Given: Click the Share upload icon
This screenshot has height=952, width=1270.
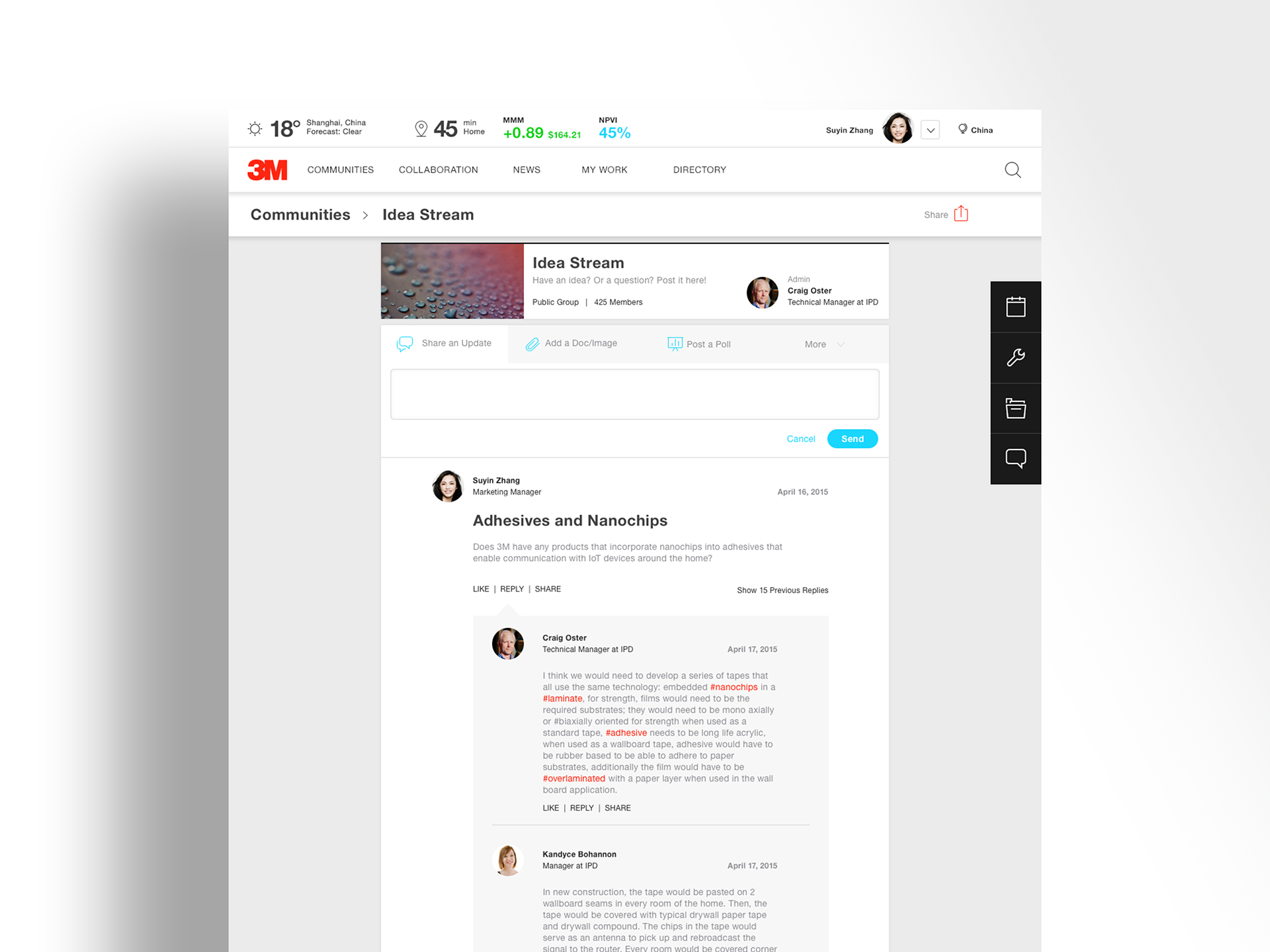Looking at the screenshot, I should click(x=961, y=214).
